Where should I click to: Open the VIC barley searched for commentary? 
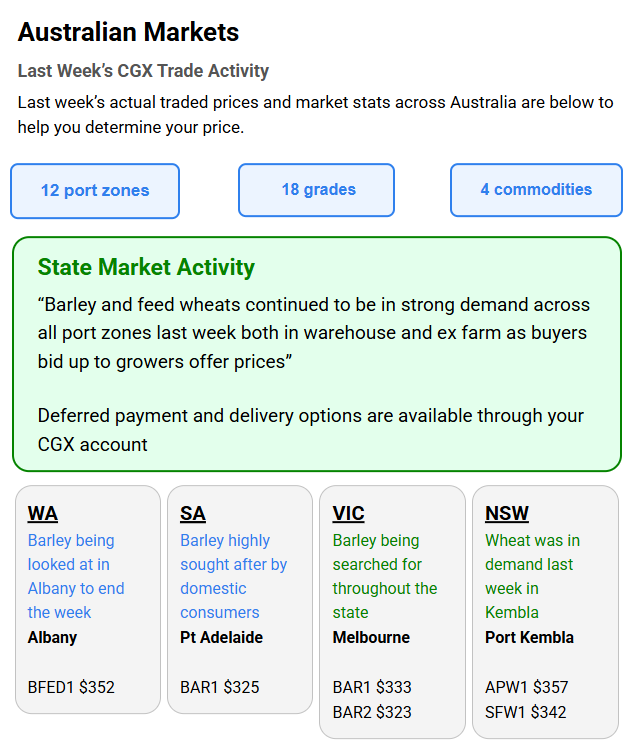(x=384, y=576)
